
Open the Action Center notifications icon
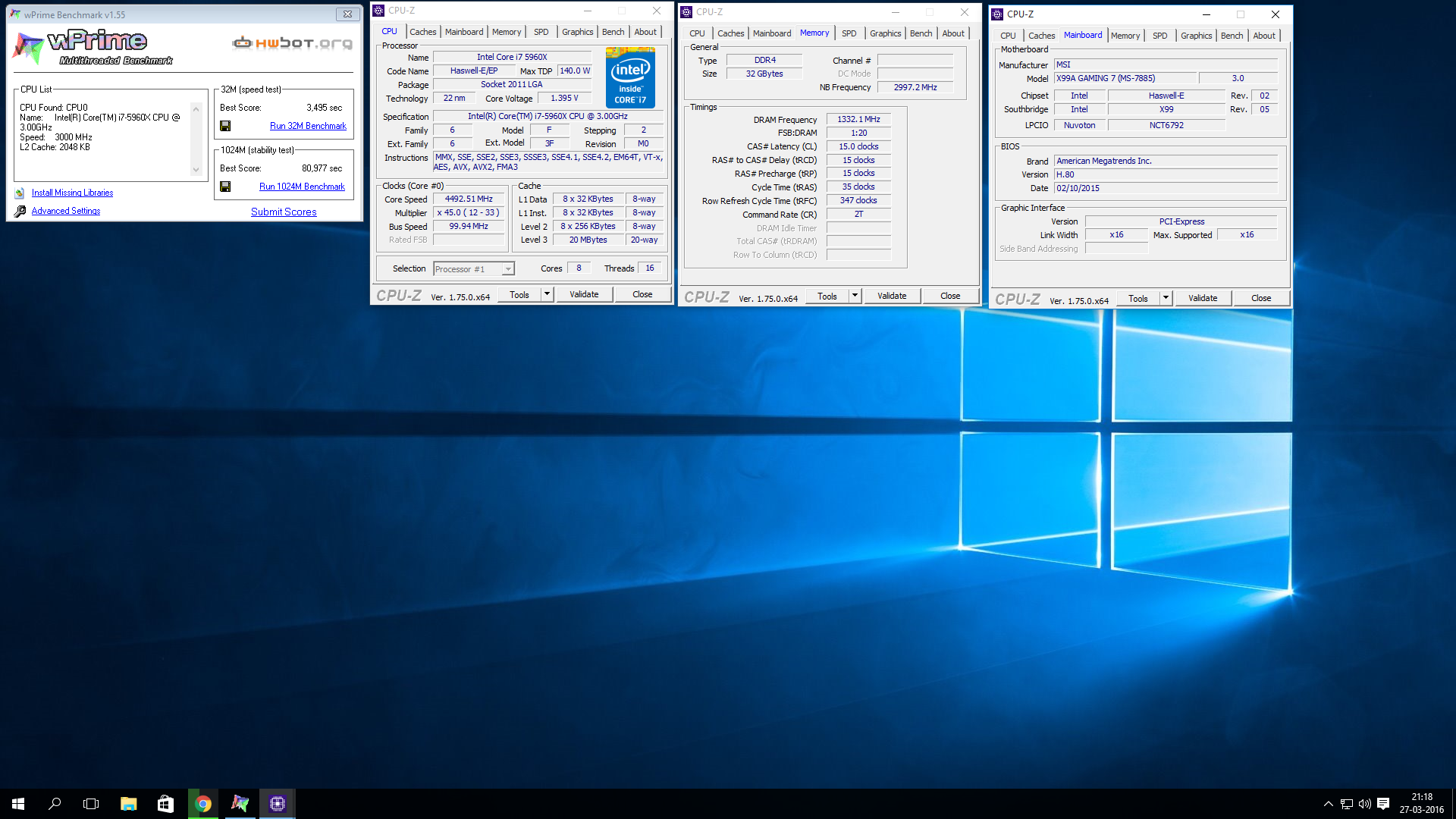(x=1383, y=804)
